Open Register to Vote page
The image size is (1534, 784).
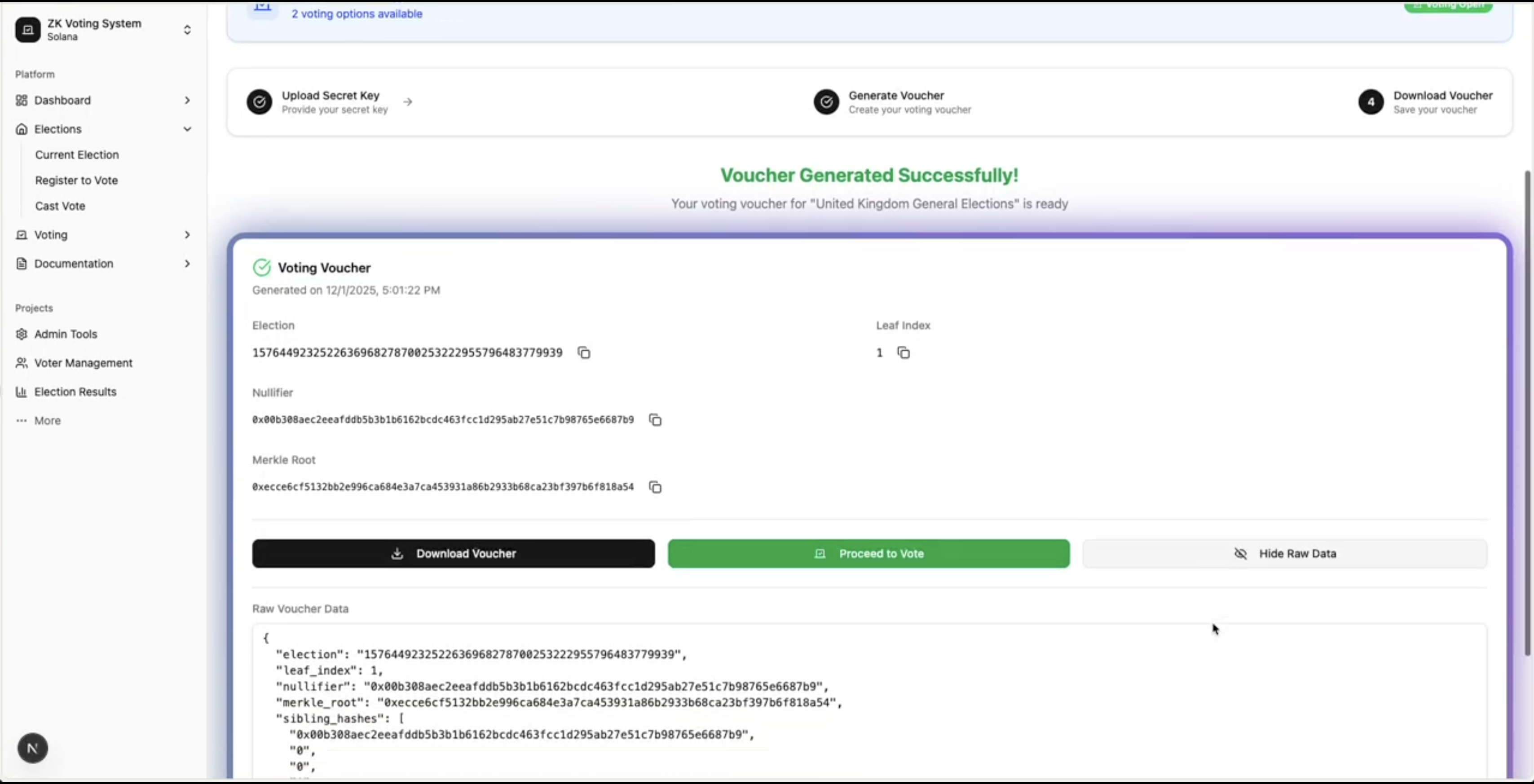(76, 181)
